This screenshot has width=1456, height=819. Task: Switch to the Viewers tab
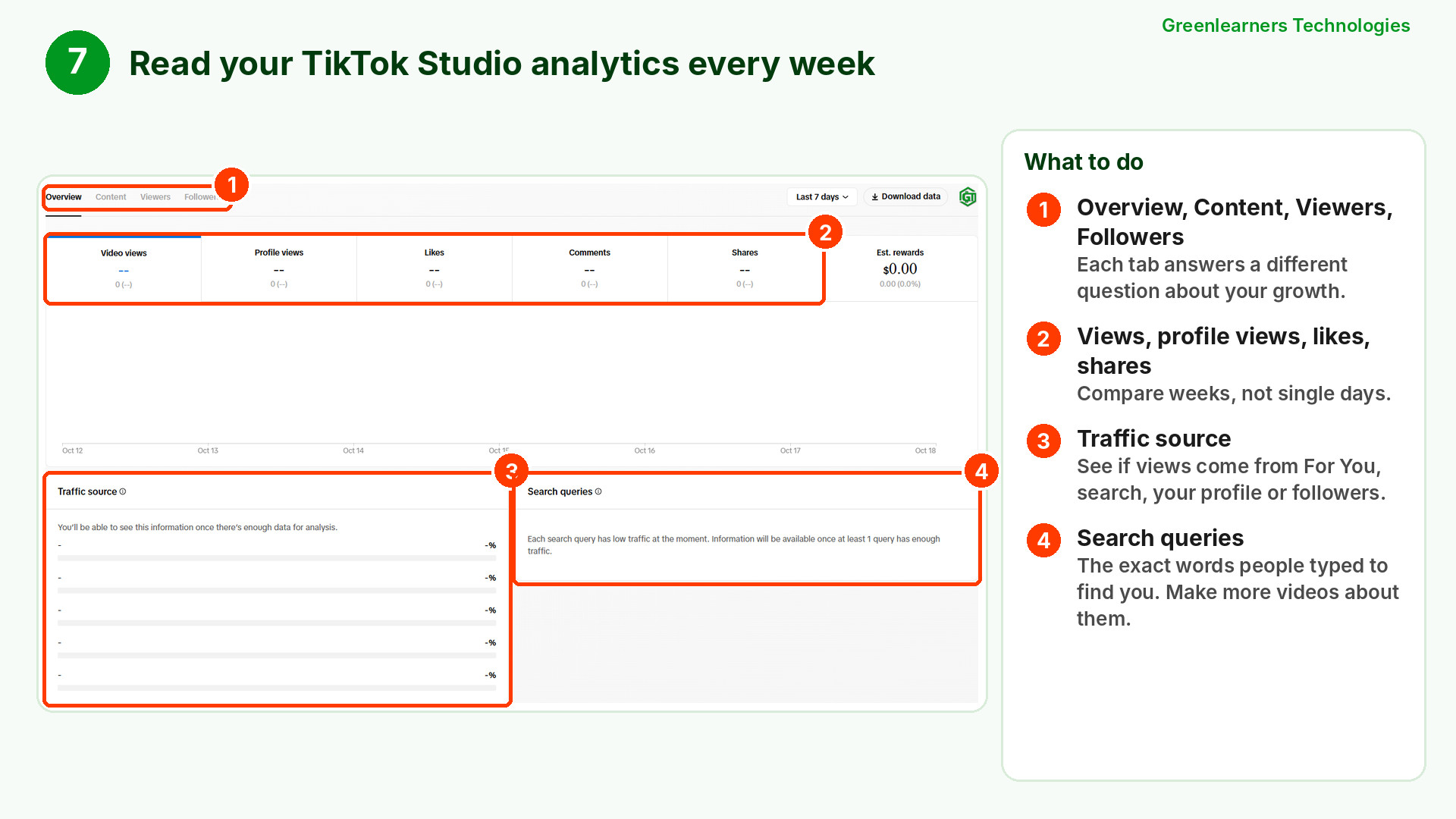(155, 197)
